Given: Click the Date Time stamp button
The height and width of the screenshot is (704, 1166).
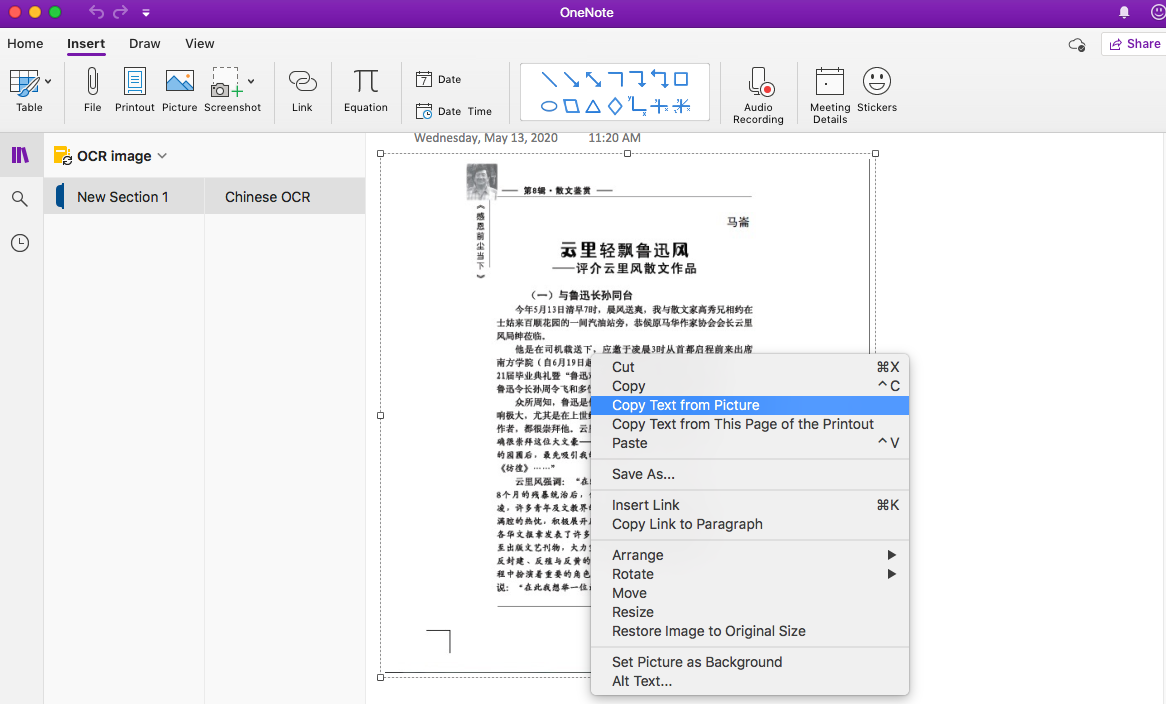Looking at the screenshot, I should pos(454,112).
